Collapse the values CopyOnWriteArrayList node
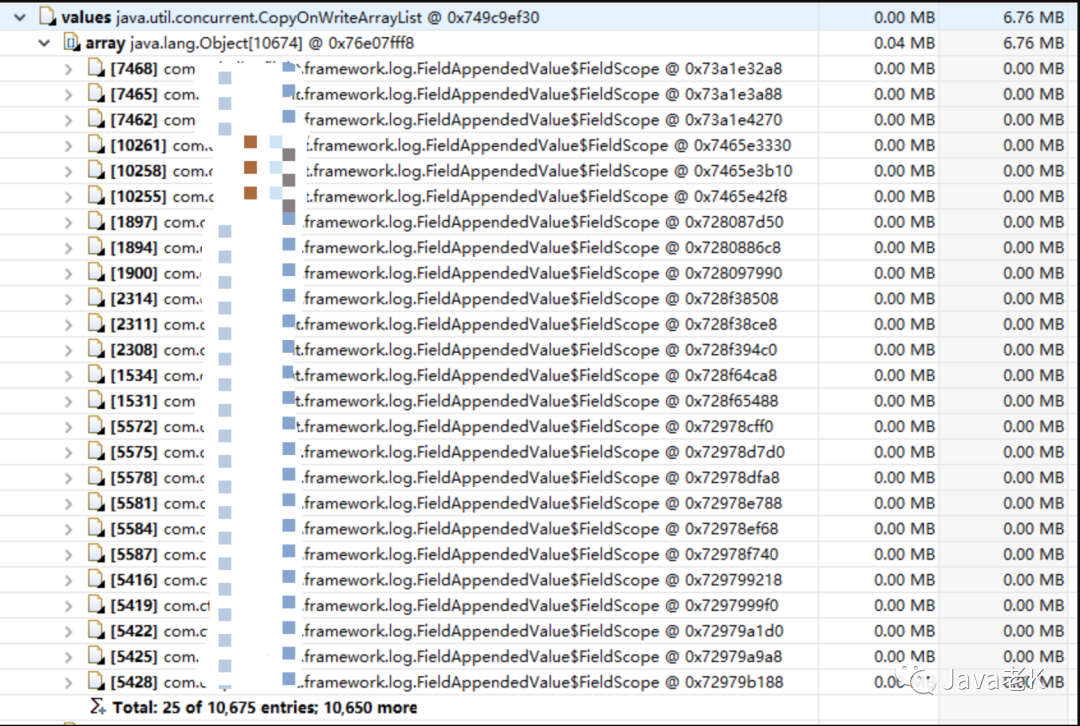This screenshot has height=726, width=1080. [x=20, y=17]
